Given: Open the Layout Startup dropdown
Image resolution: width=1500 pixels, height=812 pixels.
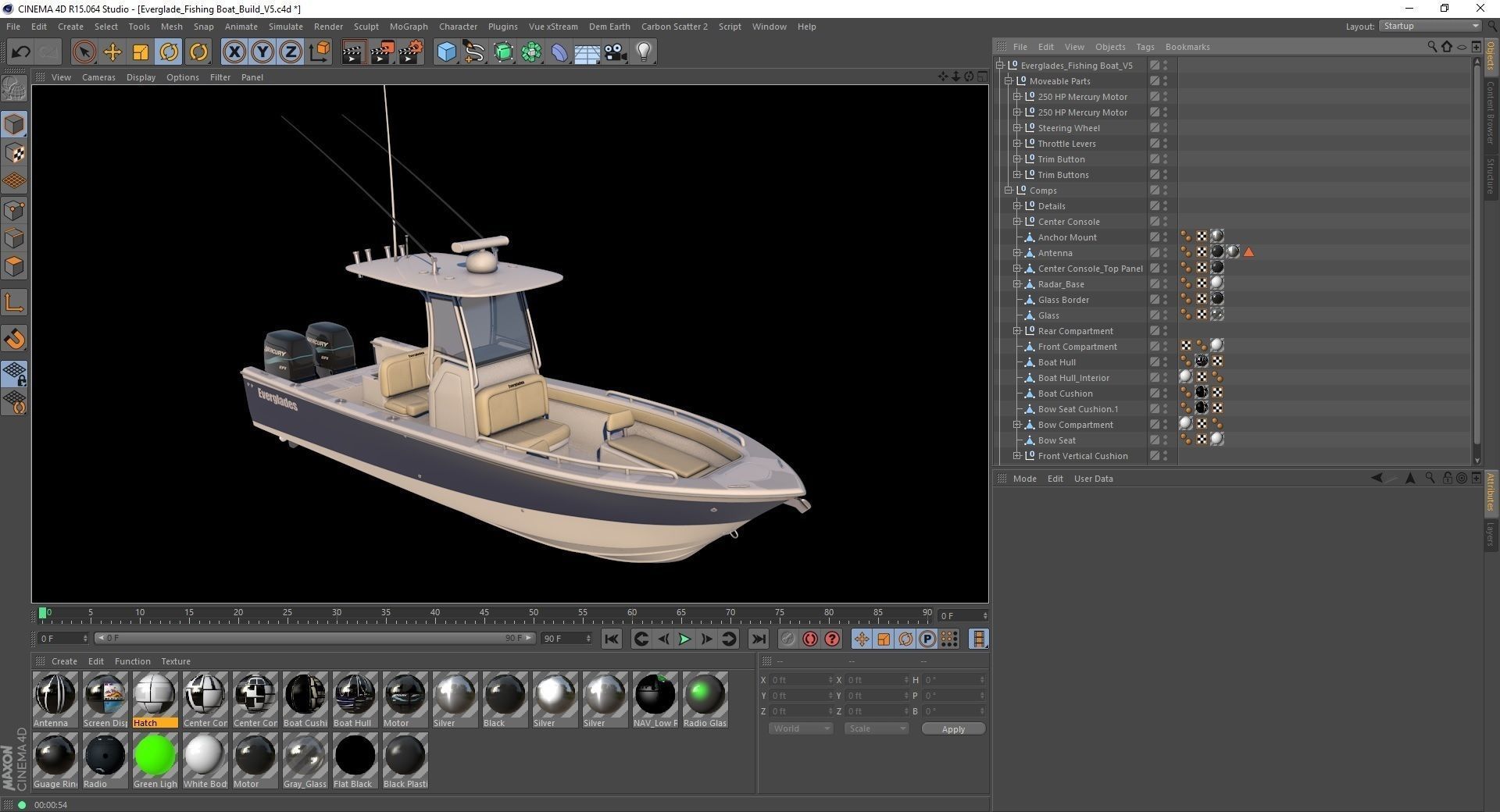Looking at the screenshot, I should tap(1430, 26).
